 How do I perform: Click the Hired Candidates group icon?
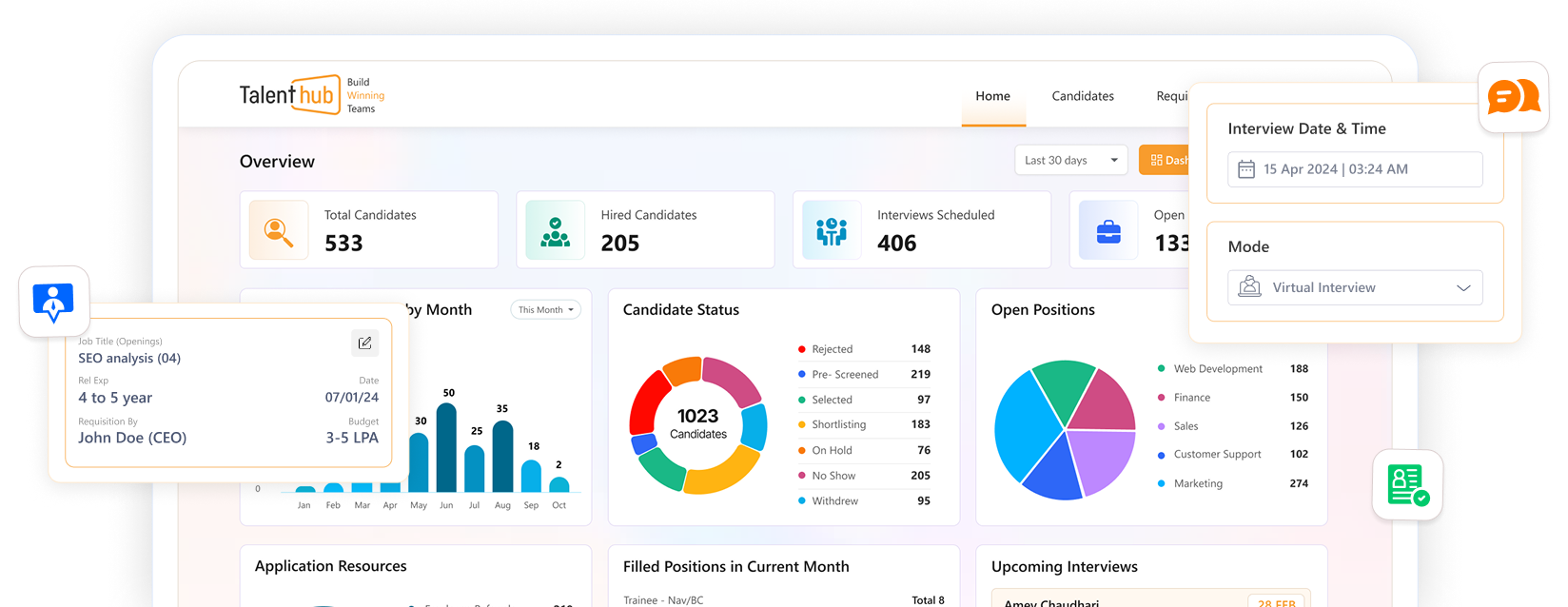(x=555, y=230)
